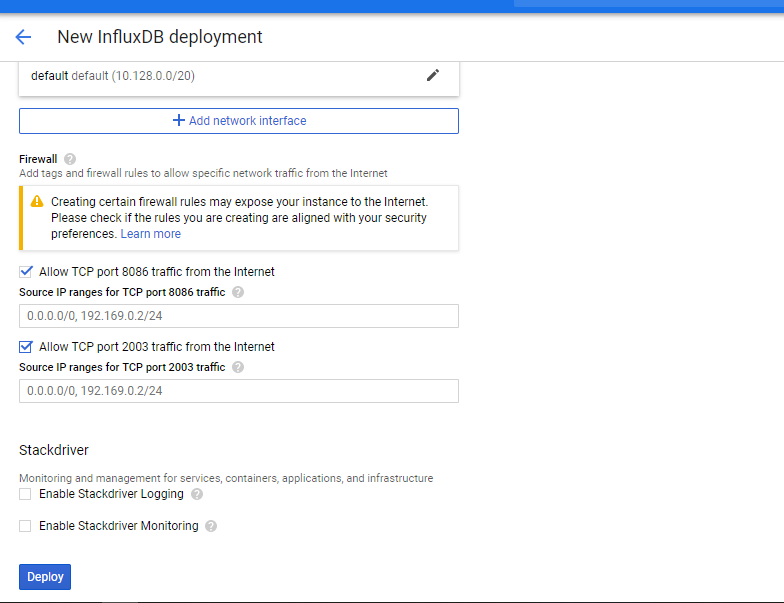
Task: Uncheck Allow TCP port 8086 traffic
Action: (x=26, y=272)
